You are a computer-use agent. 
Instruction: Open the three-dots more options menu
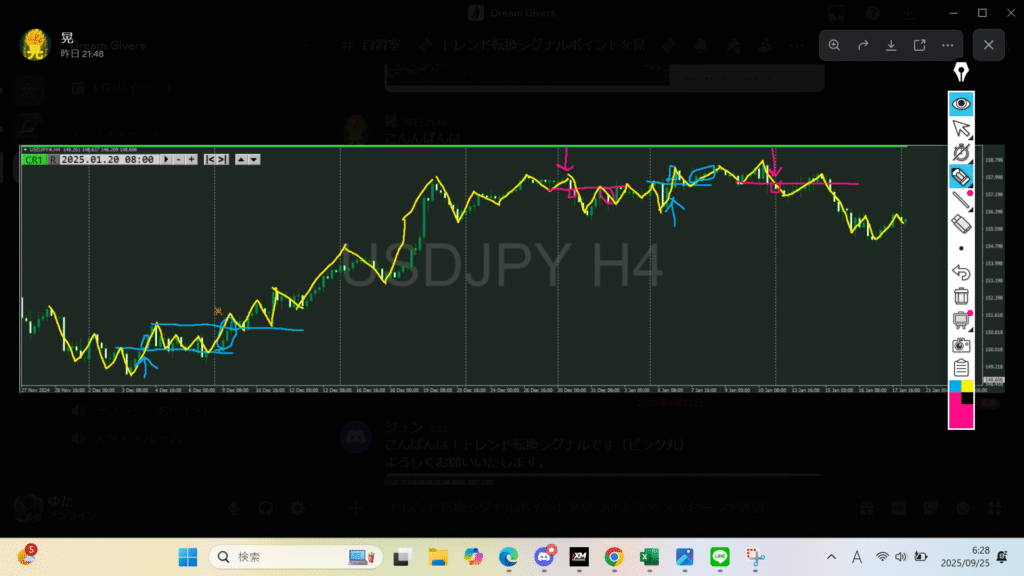[947, 45]
